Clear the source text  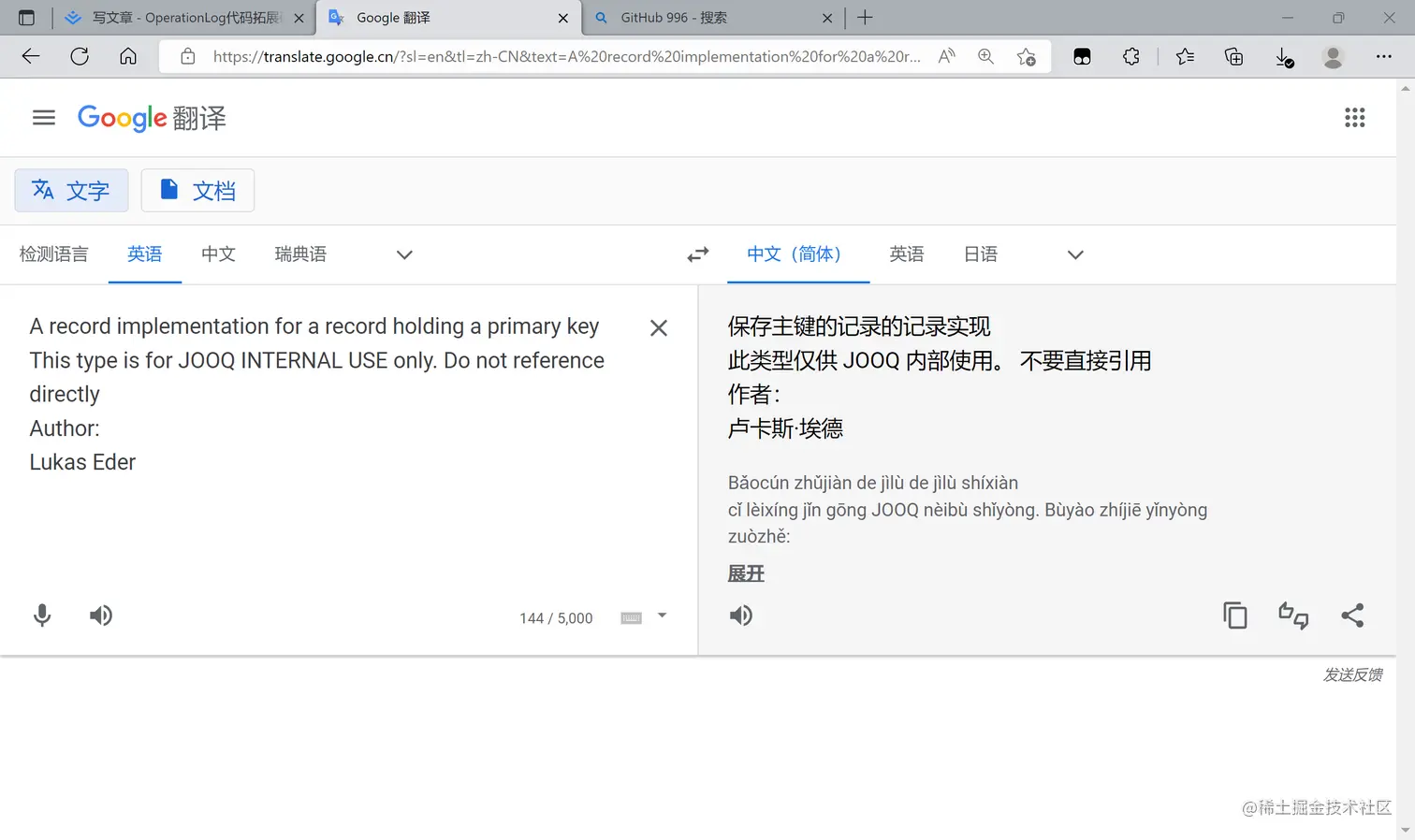[659, 328]
